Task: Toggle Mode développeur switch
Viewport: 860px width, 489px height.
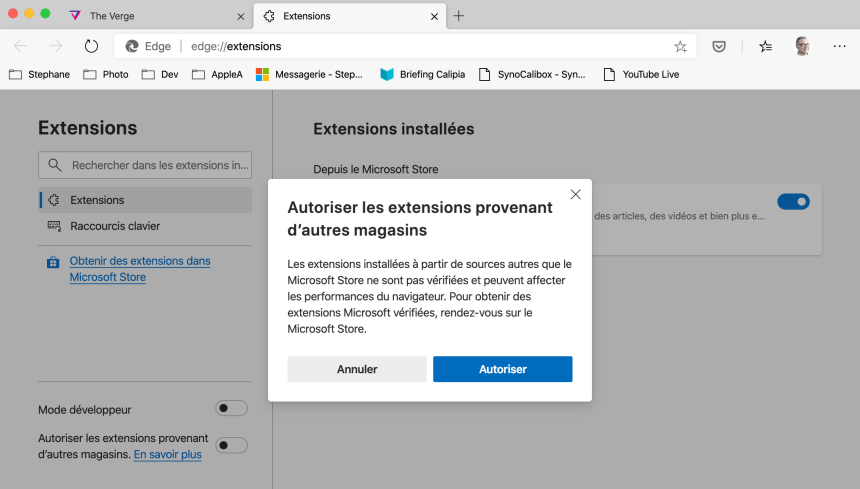Action: [x=232, y=408]
